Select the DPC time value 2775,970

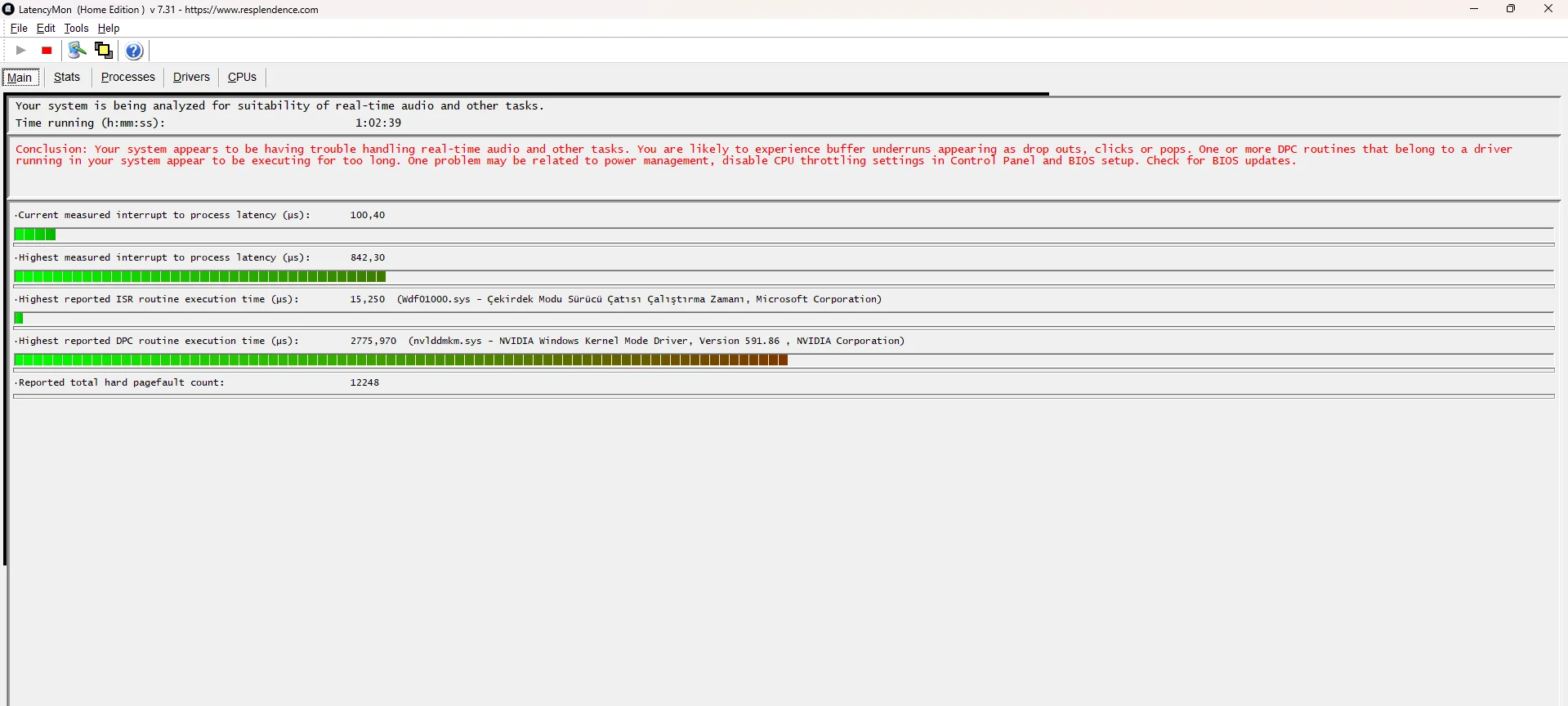[373, 341]
